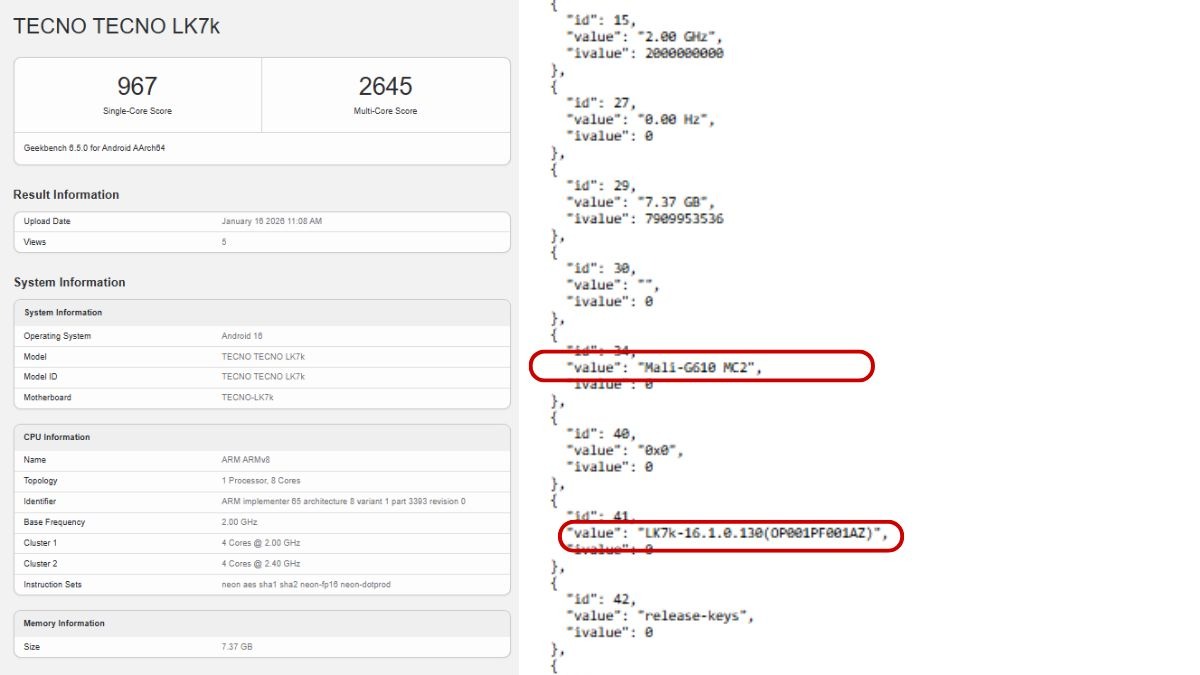Image resolution: width=1200 pixels, height=675 pixels.
Task: Select JSON "value": "0.00 Hz" line
Action: coord(641,119)
